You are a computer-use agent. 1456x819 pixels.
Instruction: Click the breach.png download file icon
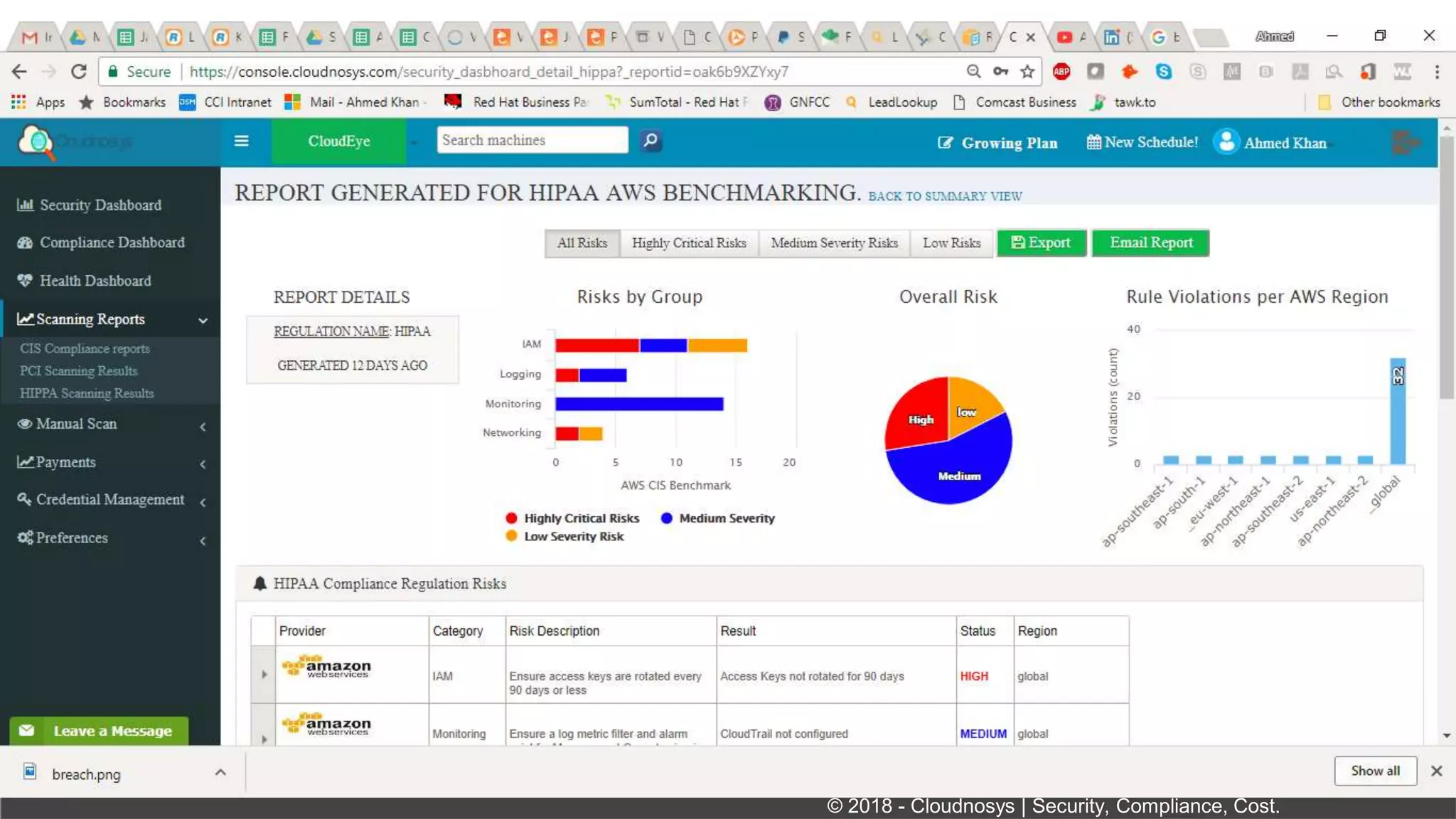(30, 771)
